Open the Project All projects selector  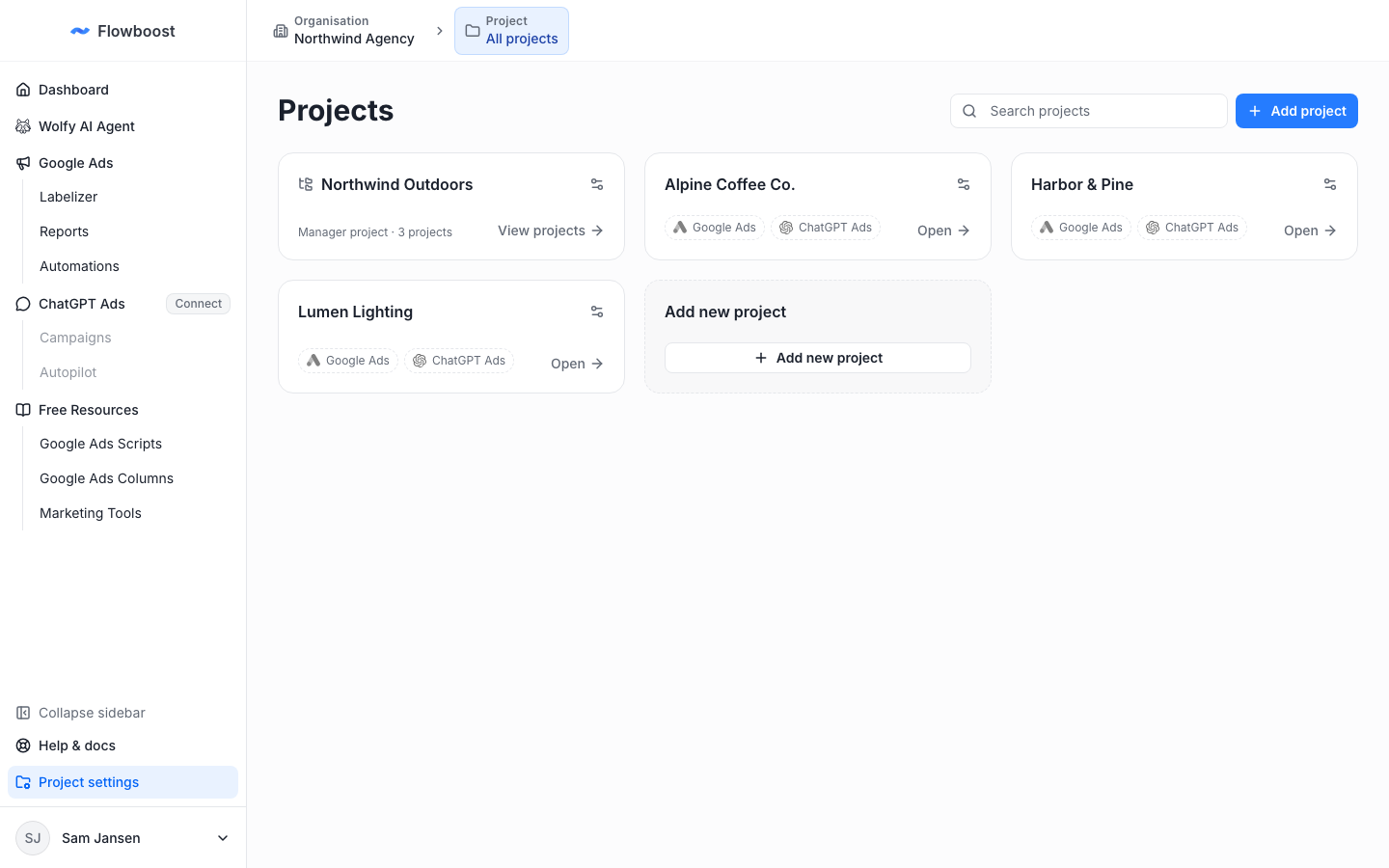point(511,31)
